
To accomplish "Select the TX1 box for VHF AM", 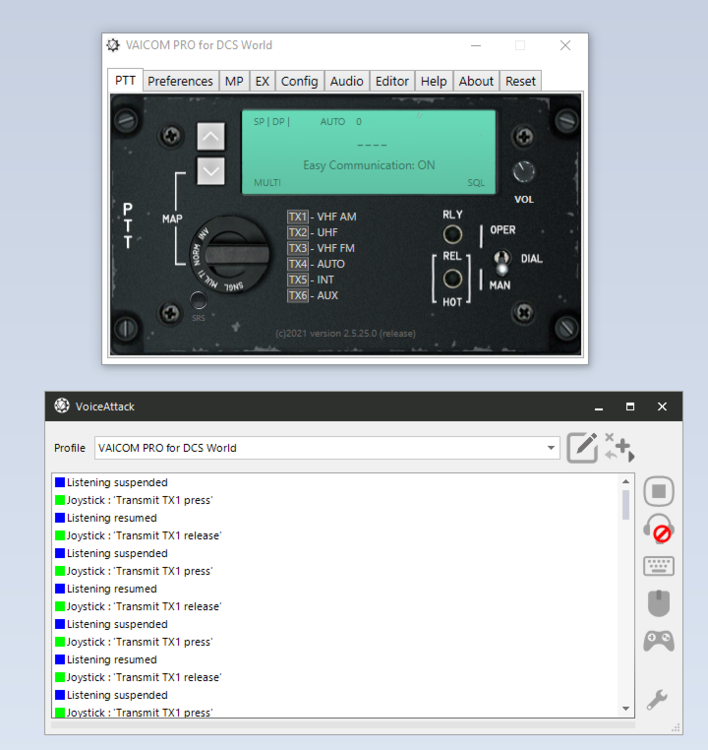I will pos(298,217).
